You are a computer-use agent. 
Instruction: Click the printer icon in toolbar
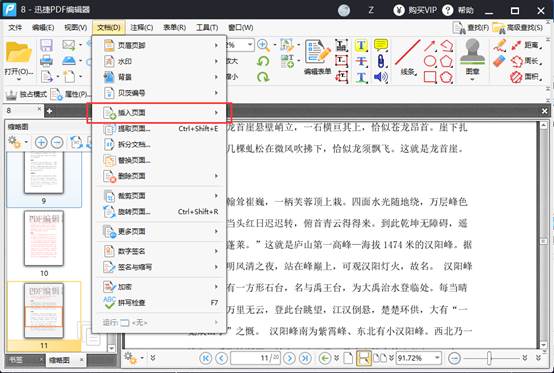46,61
